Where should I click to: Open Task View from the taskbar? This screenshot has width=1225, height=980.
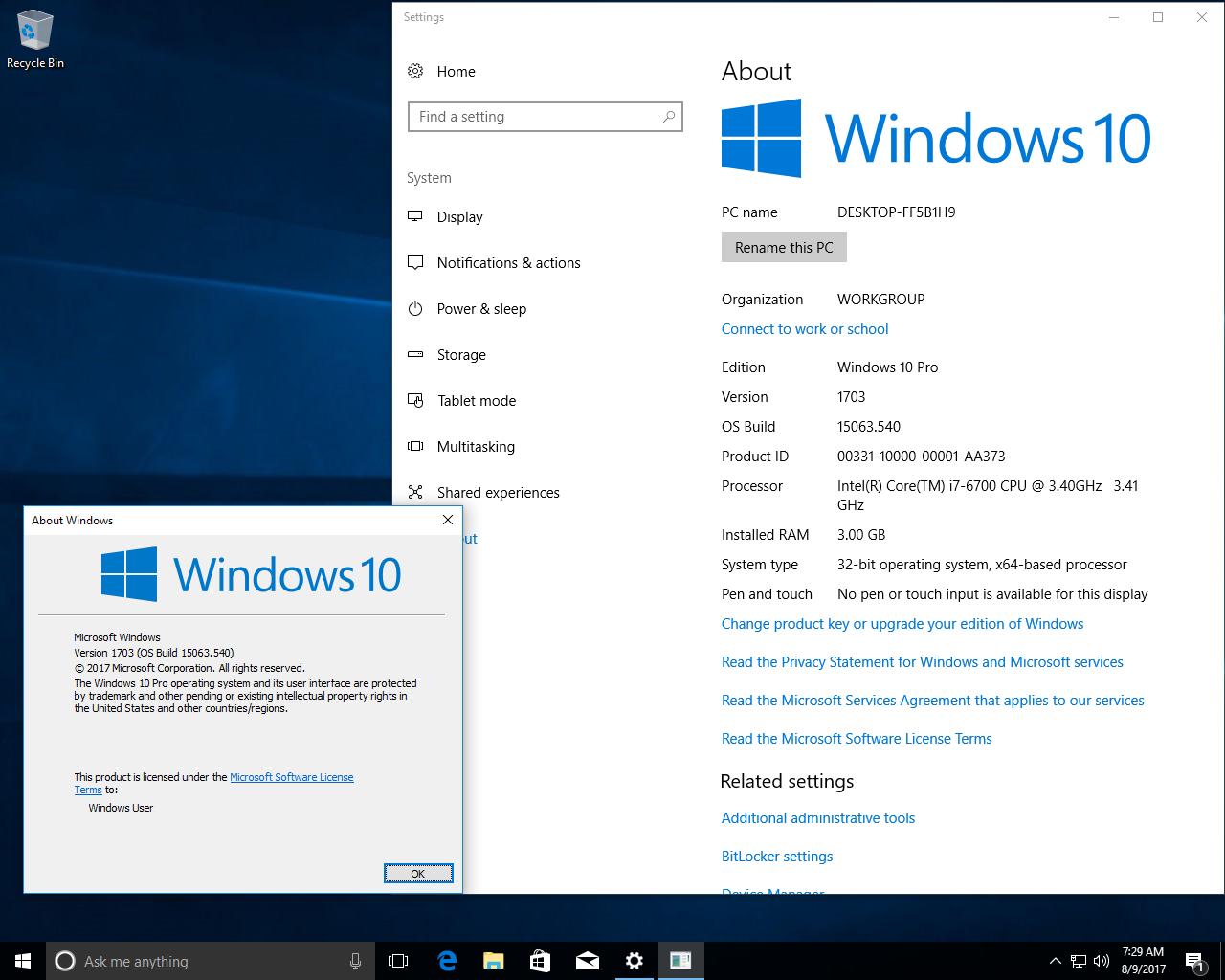pos(398,961)
